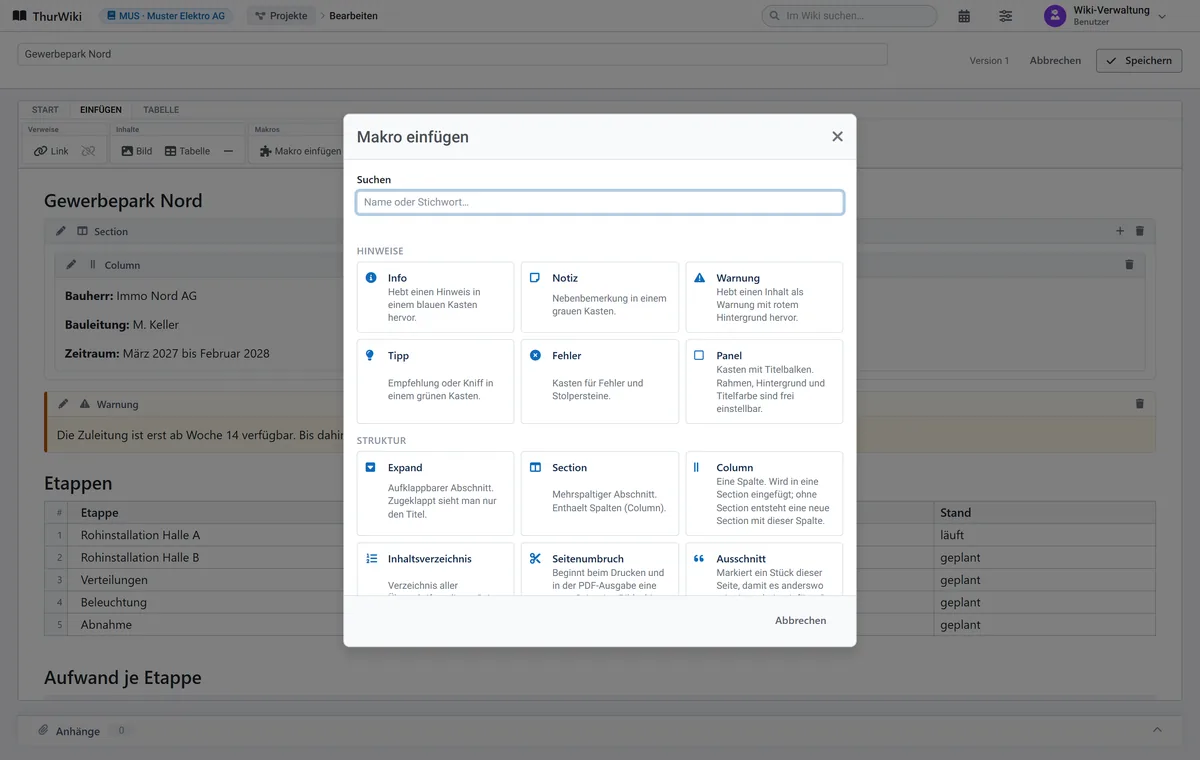This screenshot has width=1200, height=760.
Task: Focus the macro search field
Action: (600, 202)
